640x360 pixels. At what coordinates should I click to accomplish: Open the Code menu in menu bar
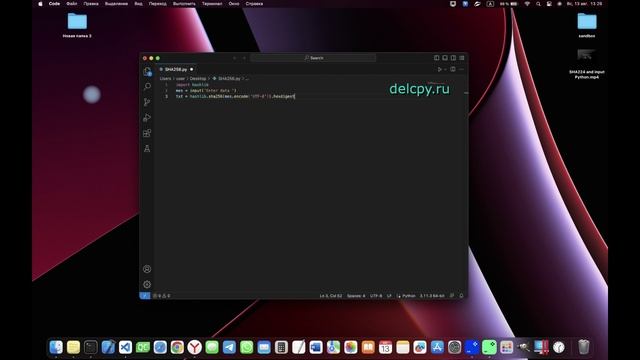click(x=54, y=4)
